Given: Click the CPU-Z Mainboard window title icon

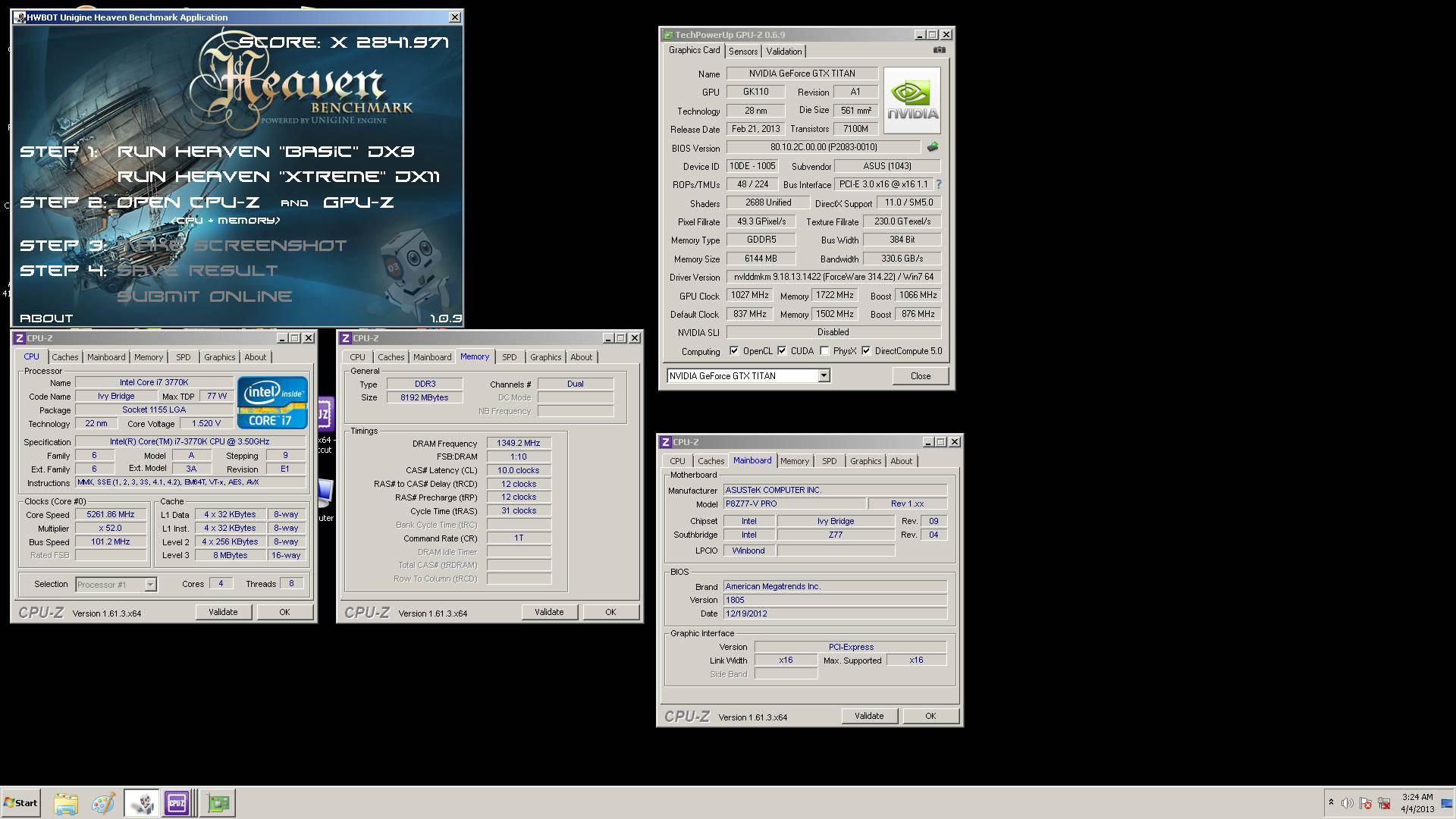Looking at the screenshot, I should 665,442.
